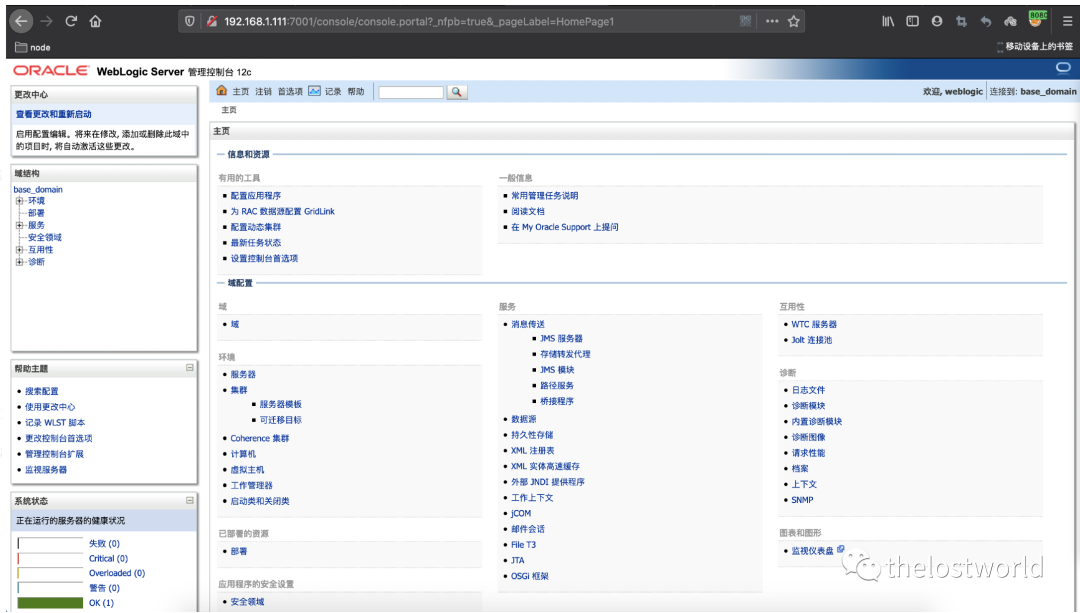Expand the 服务 tree node
Screen dimensions: 1080x613
click(19, 225)
